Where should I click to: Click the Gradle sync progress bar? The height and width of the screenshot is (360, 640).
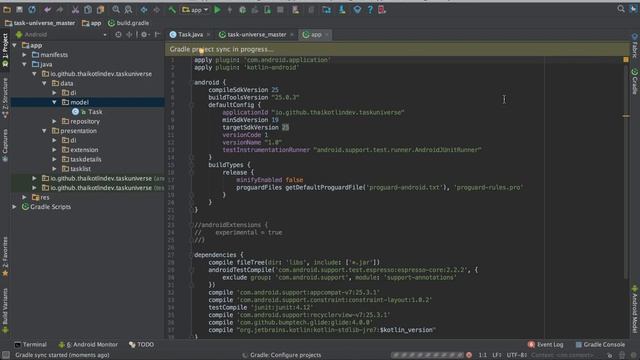click(x=427, y=355)
